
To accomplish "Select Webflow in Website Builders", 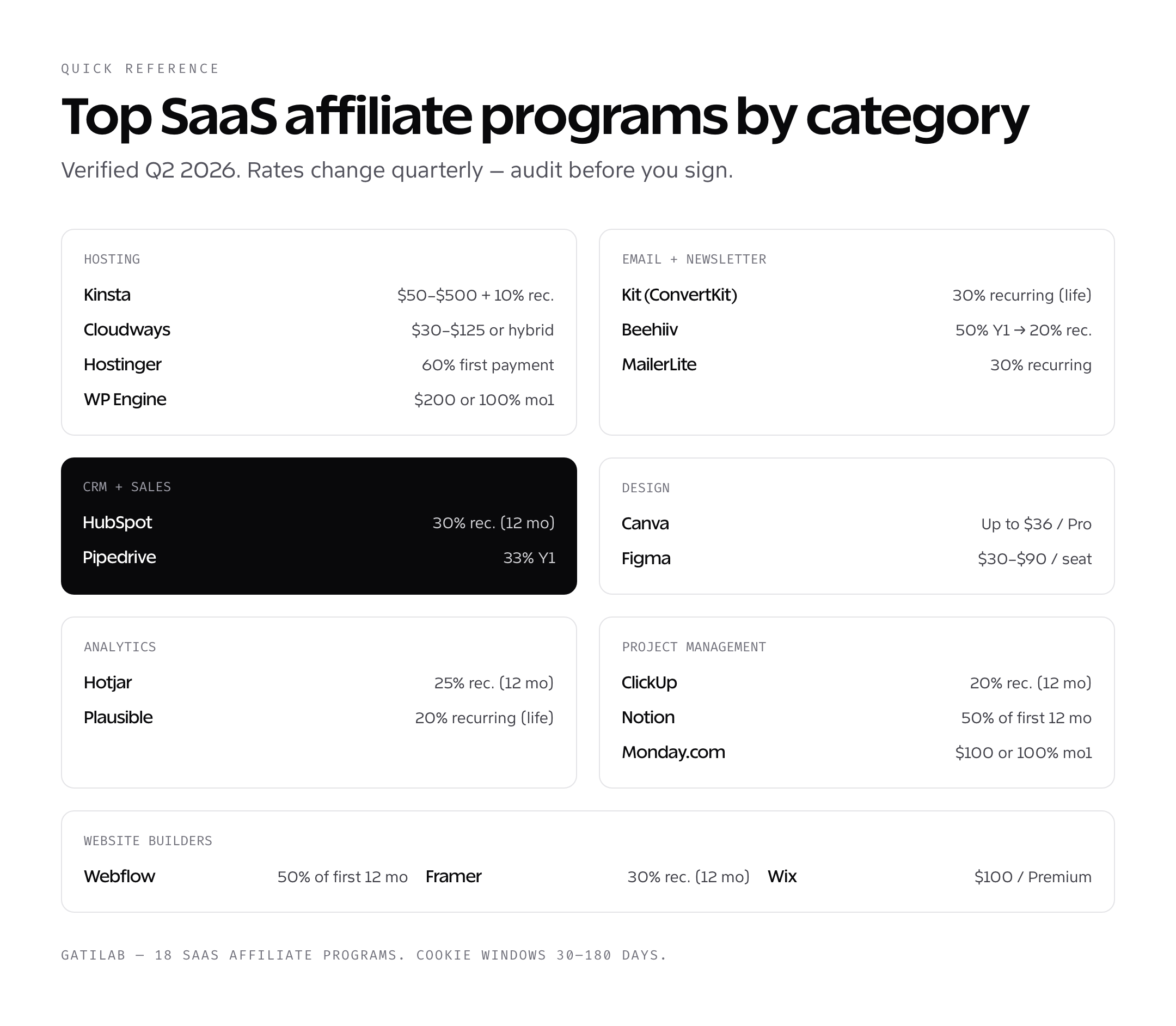I will click(x=119, y=877).
